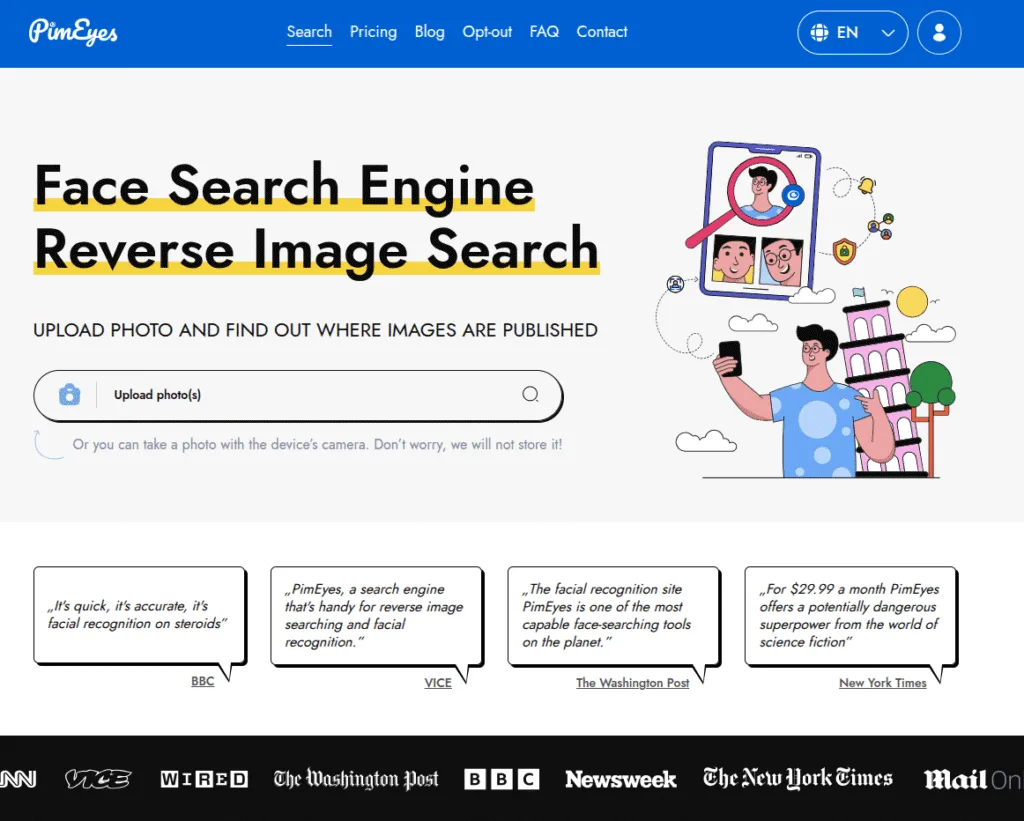Image resolution: width=1024 pixels, height=821 pixels.
Task: Click the chevron on language selector
Action: [x=888, y=33]
